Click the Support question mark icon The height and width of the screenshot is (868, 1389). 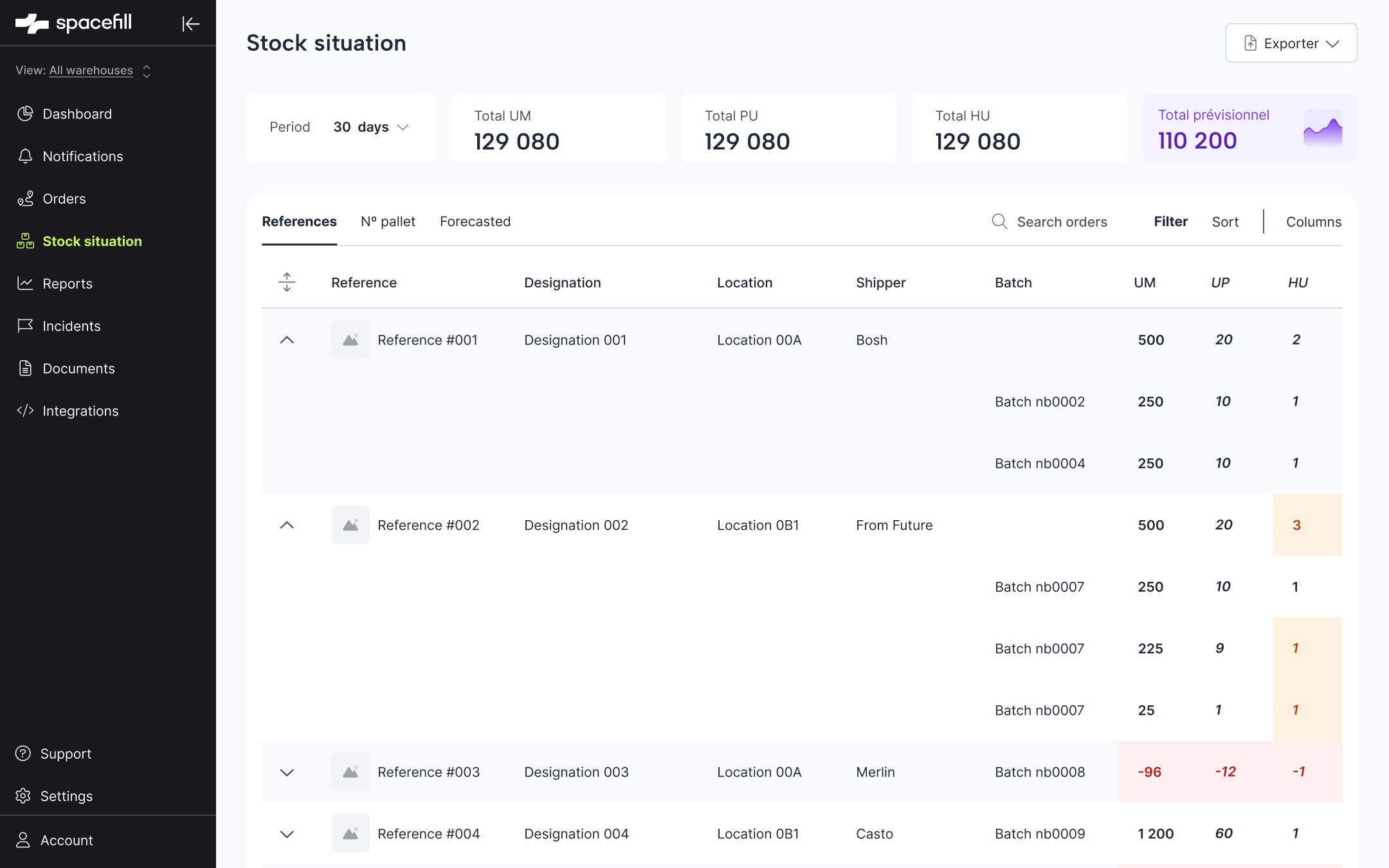pos(23,754)
